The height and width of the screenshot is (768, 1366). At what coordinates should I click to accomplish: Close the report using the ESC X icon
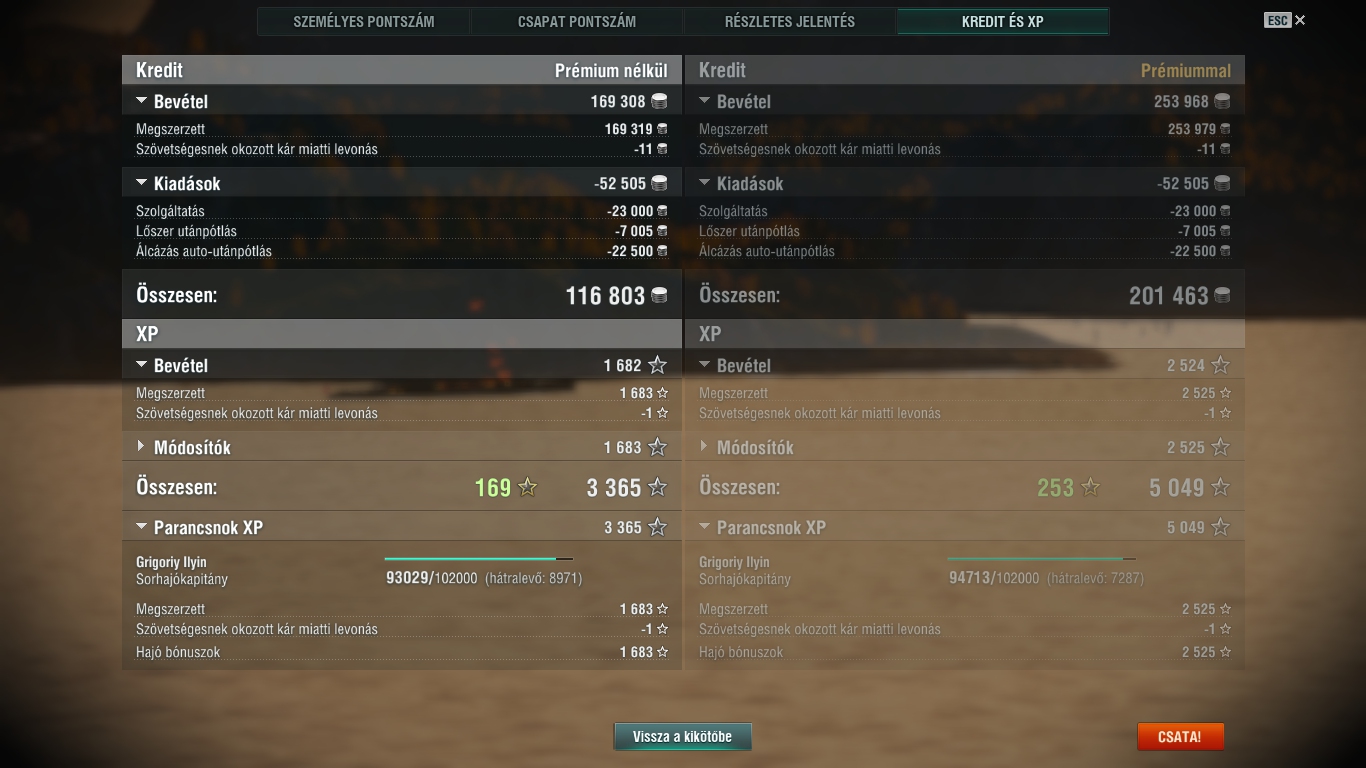[1300, 20]
